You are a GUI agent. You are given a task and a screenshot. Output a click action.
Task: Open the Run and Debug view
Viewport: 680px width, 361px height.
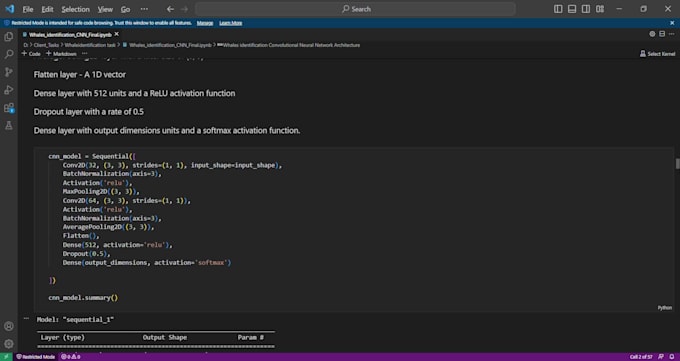coord(9,90)
